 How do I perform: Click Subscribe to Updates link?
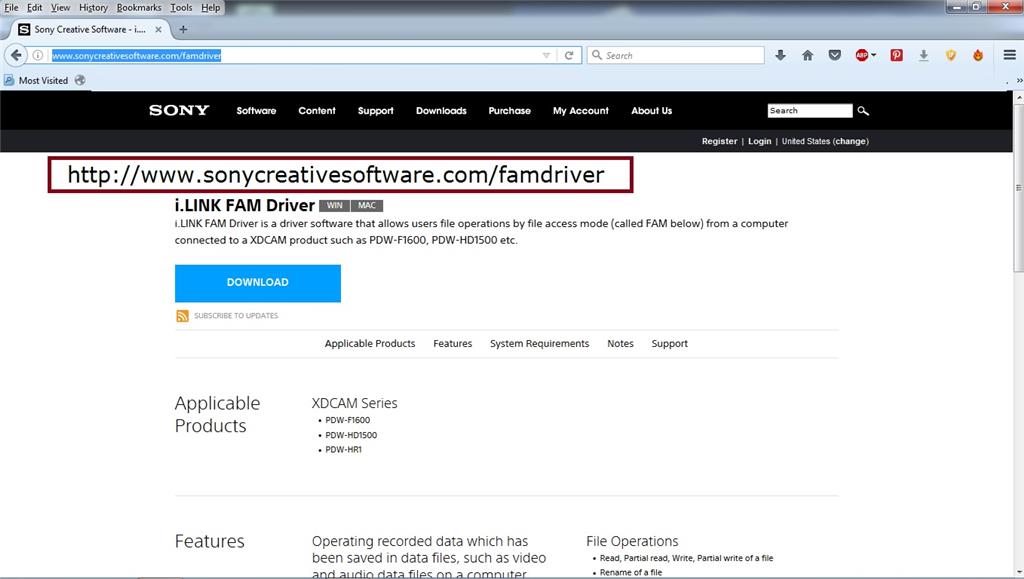pyautogui.click(x=236, y=316)
